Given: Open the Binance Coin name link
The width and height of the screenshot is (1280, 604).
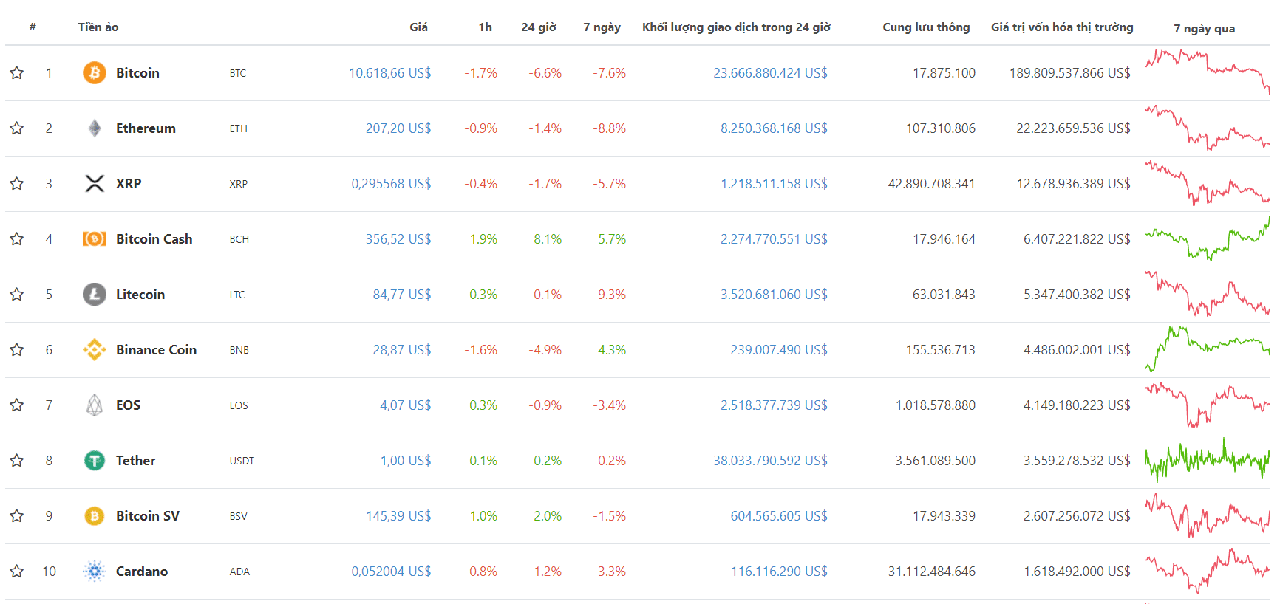Looking at the screenshot, I should pos(157,350).
